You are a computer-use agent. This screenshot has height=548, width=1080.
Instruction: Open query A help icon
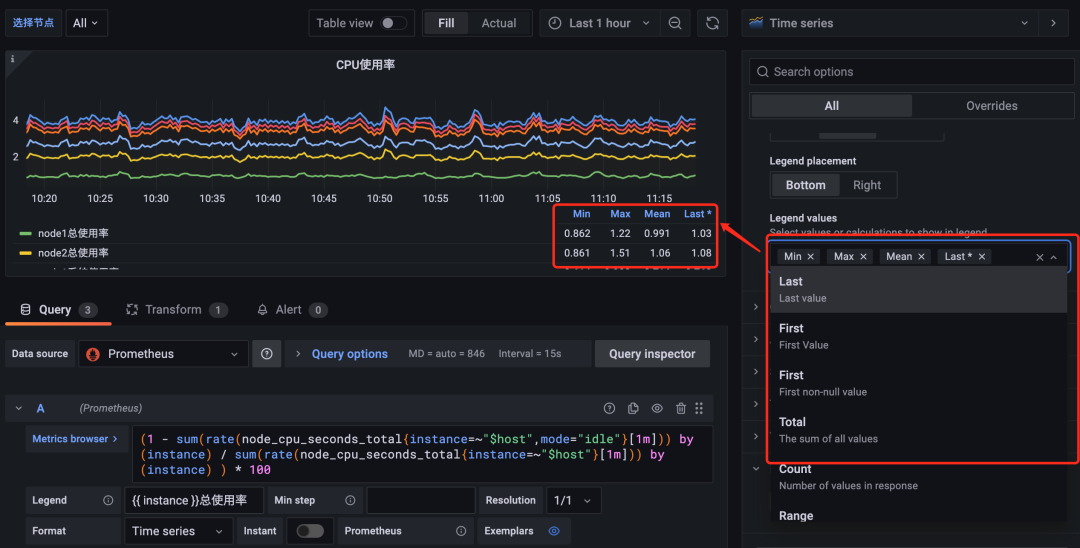[609, 408]
